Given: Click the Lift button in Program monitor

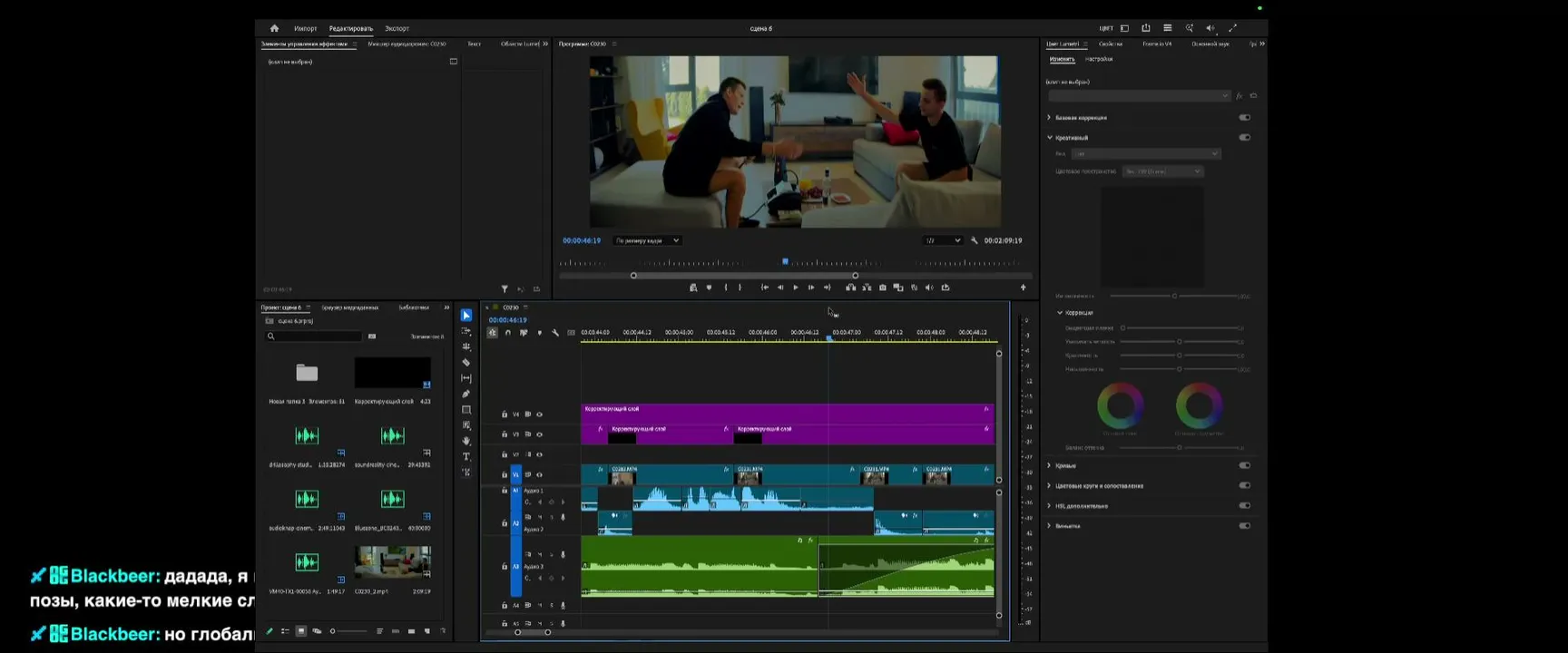Looking at the screenshot, I should tap(850, 288).
